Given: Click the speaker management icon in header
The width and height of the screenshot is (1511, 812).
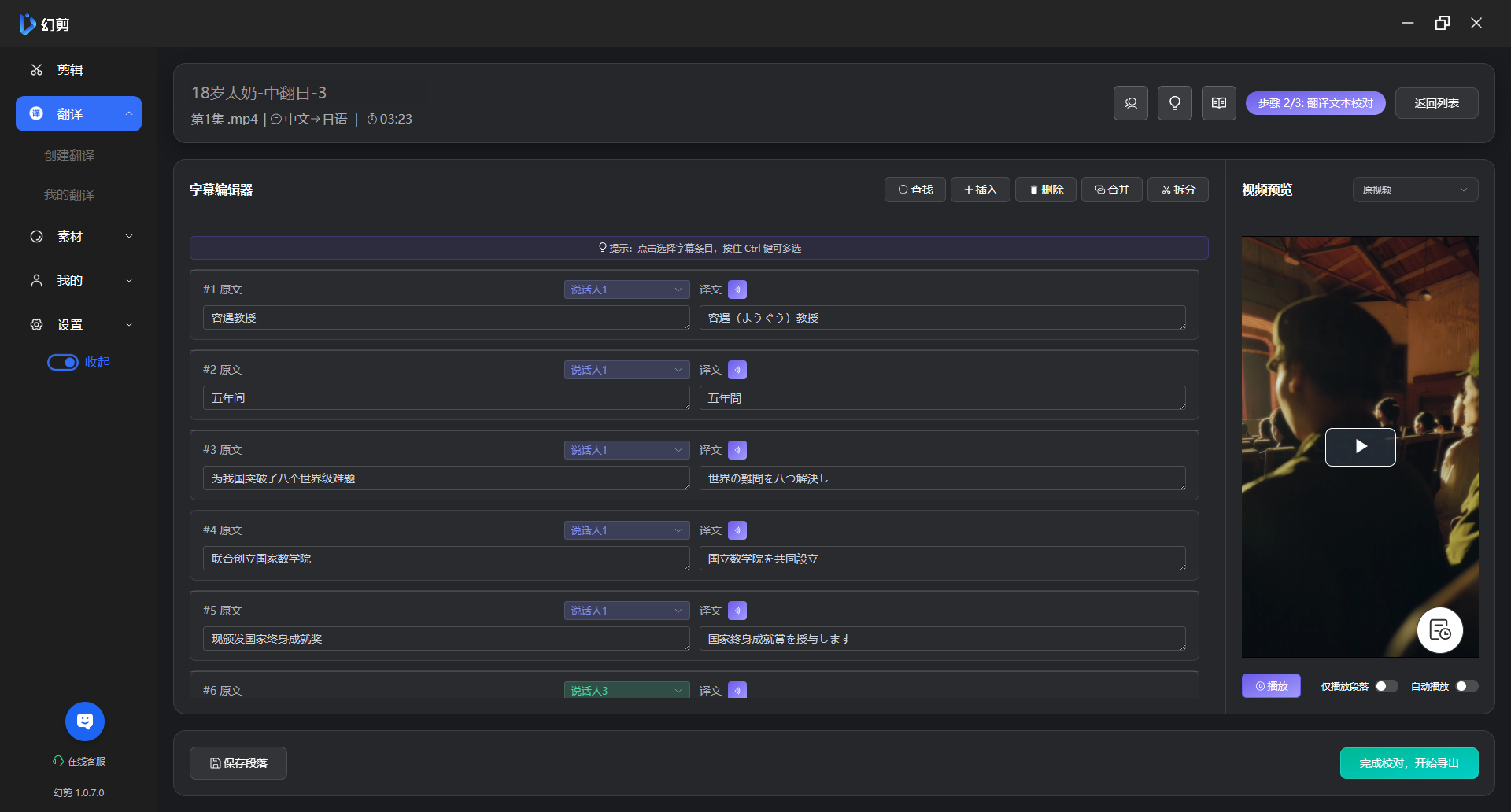Looking at the screenshot, I should [1130, 103].
